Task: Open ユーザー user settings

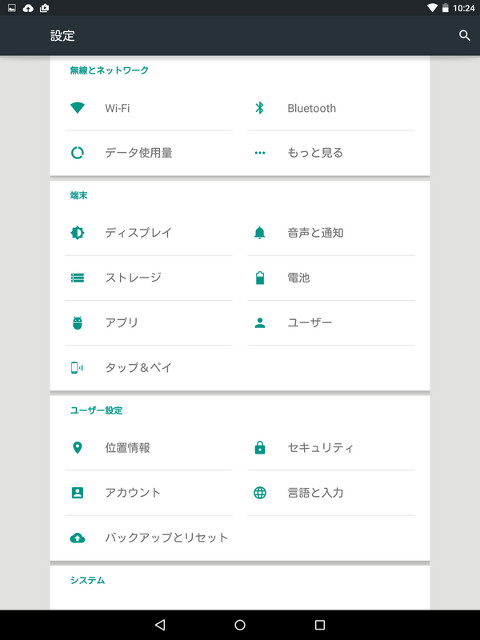Action: 331,323
